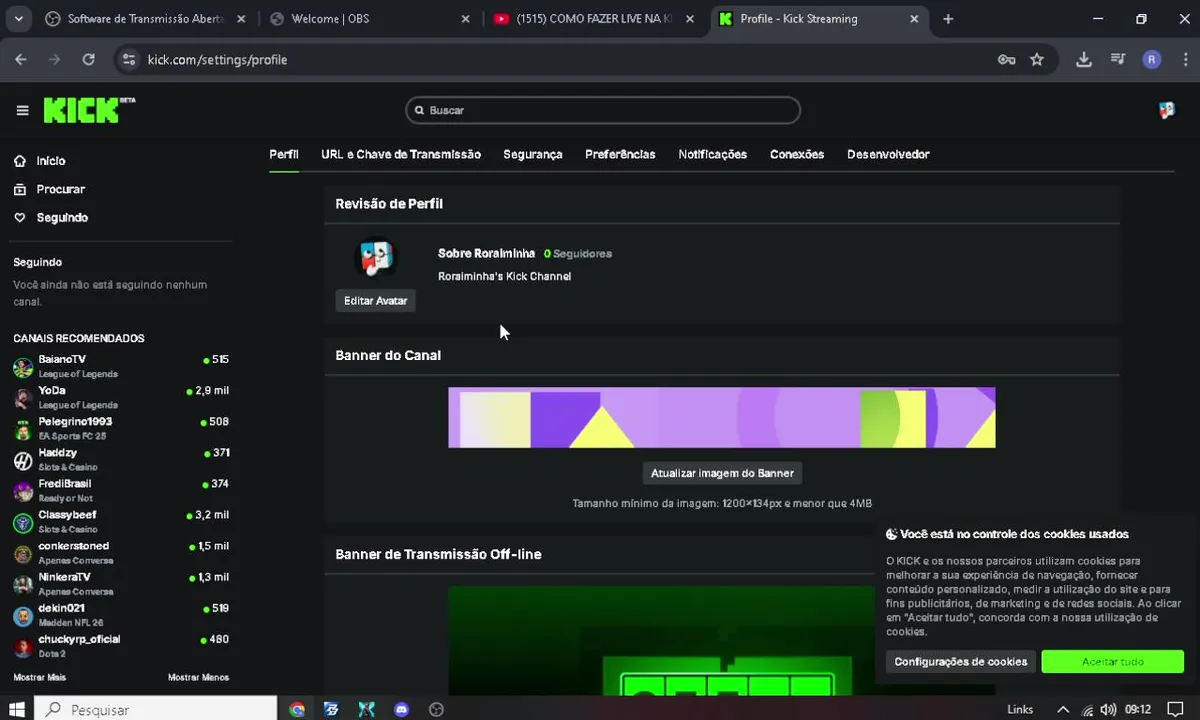Open the Notificações tab
1200x720 pixels.
[713, 154]
